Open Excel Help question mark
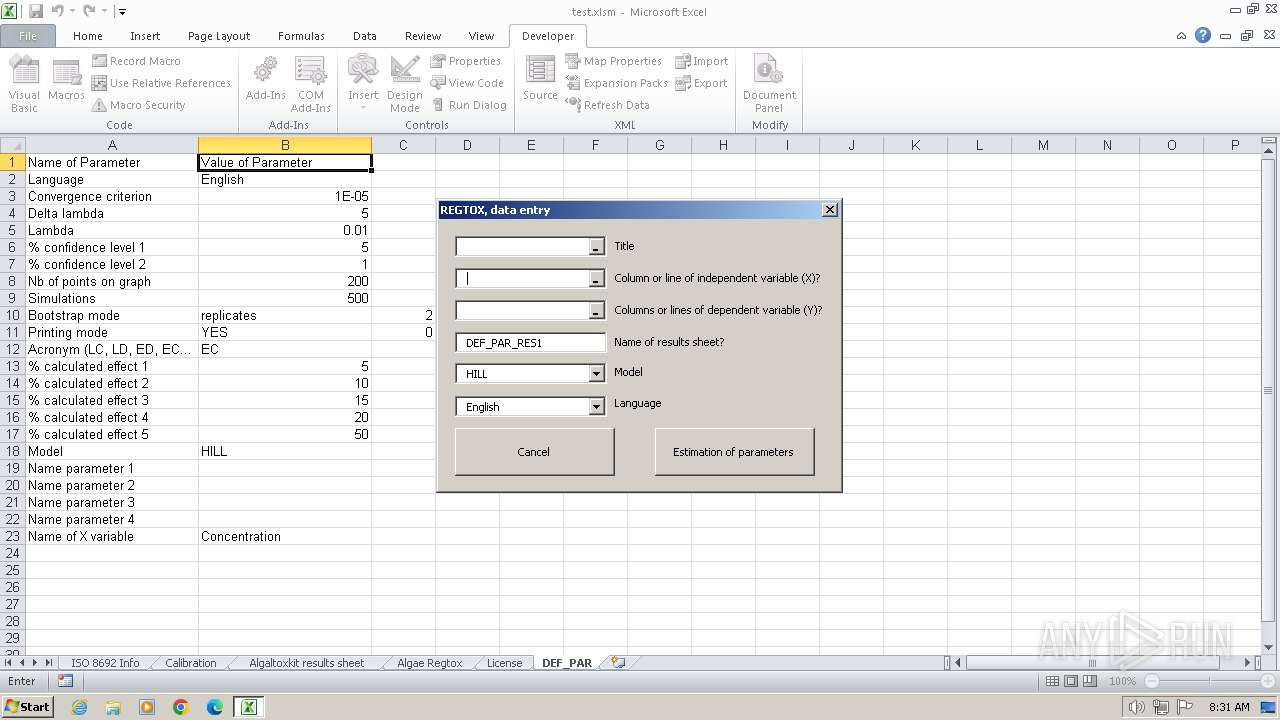1280x720 pixels. coord(1203,35)
